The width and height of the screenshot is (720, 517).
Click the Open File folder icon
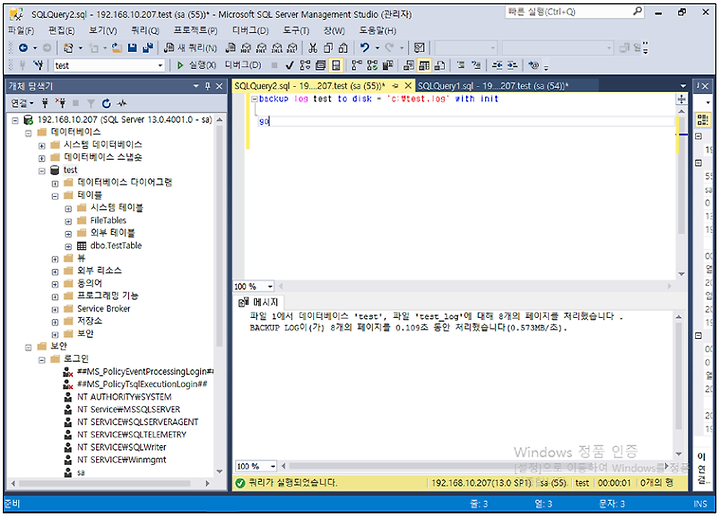click(117, 48)
